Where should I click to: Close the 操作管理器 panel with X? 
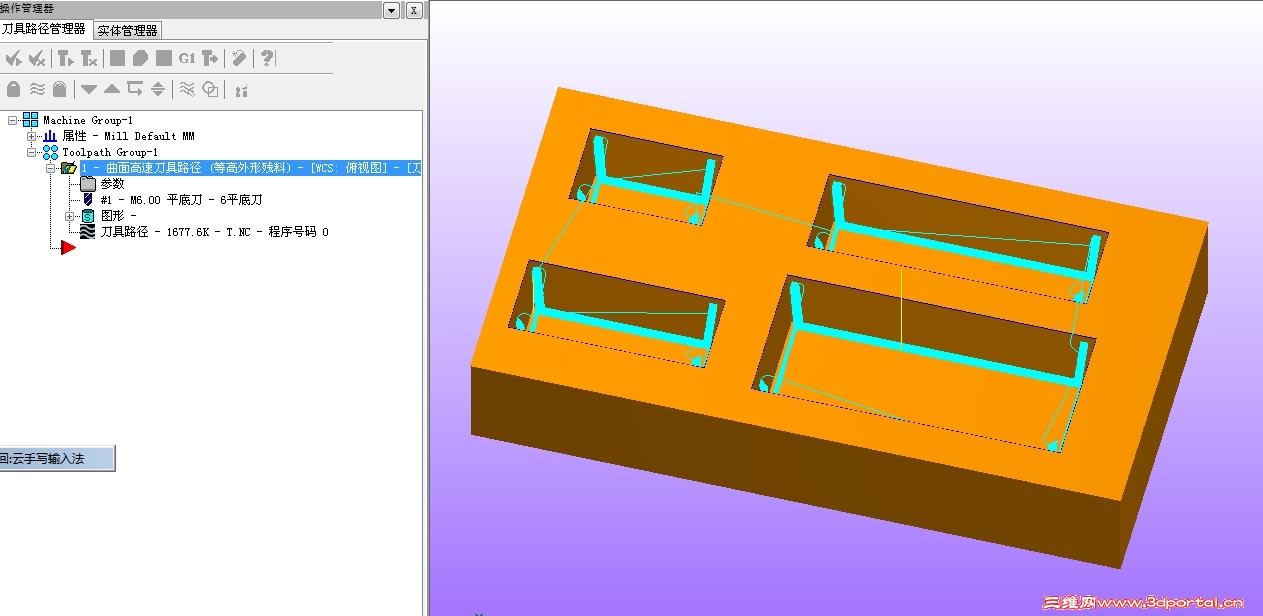(x=413, y=10)
